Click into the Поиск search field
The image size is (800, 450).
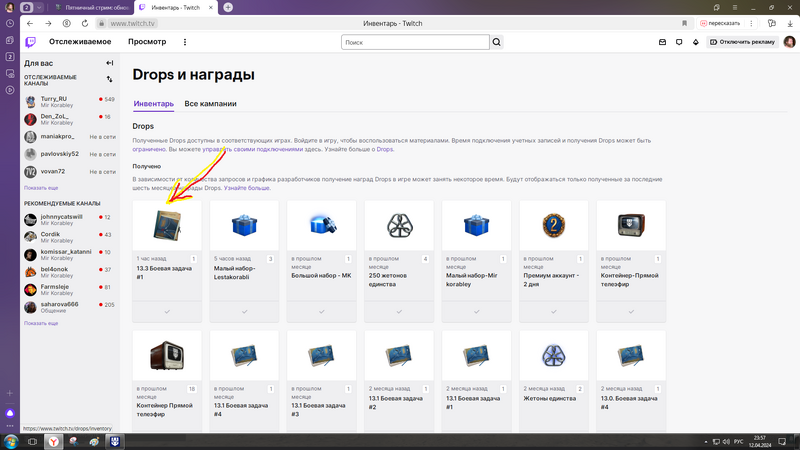coord(415,42)
